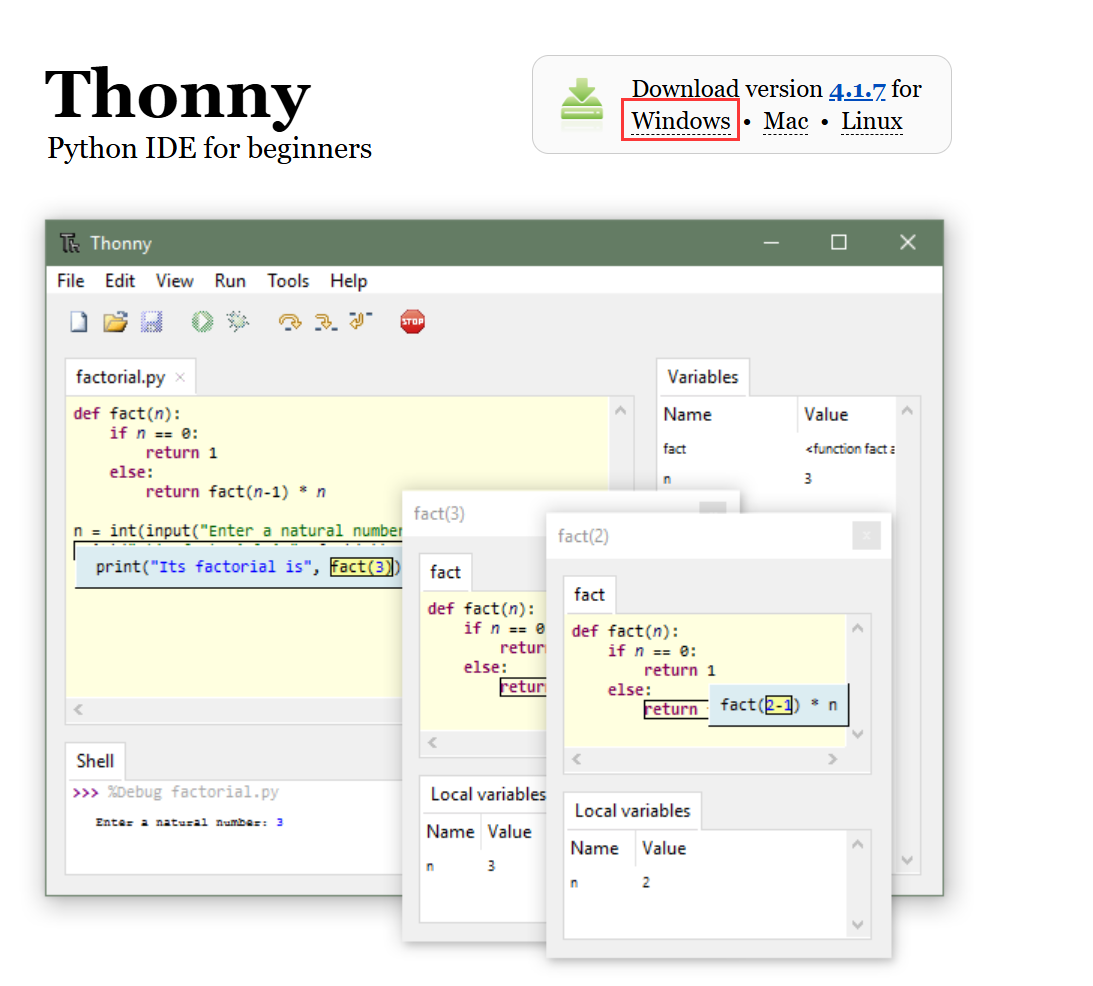Open the Edit menu
Screen dimensions: 1093x986
tap(120, 281)
